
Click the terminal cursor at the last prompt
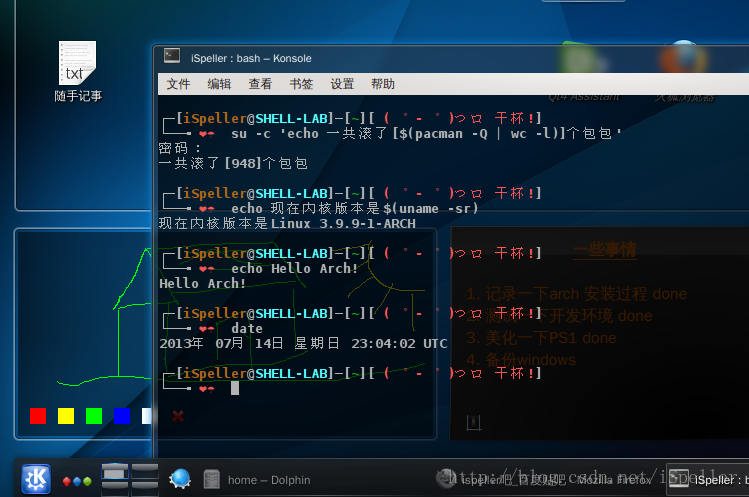(235, 388)
